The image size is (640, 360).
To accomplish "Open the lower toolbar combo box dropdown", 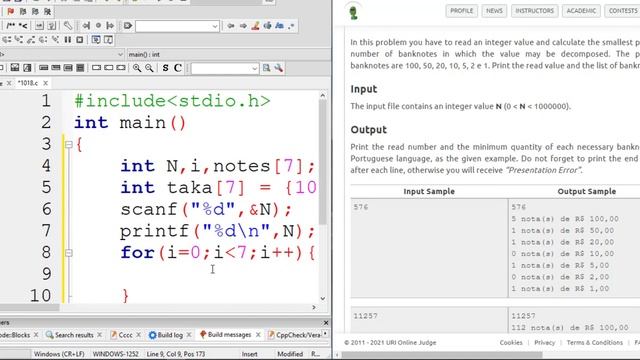I will pos(254,68).
